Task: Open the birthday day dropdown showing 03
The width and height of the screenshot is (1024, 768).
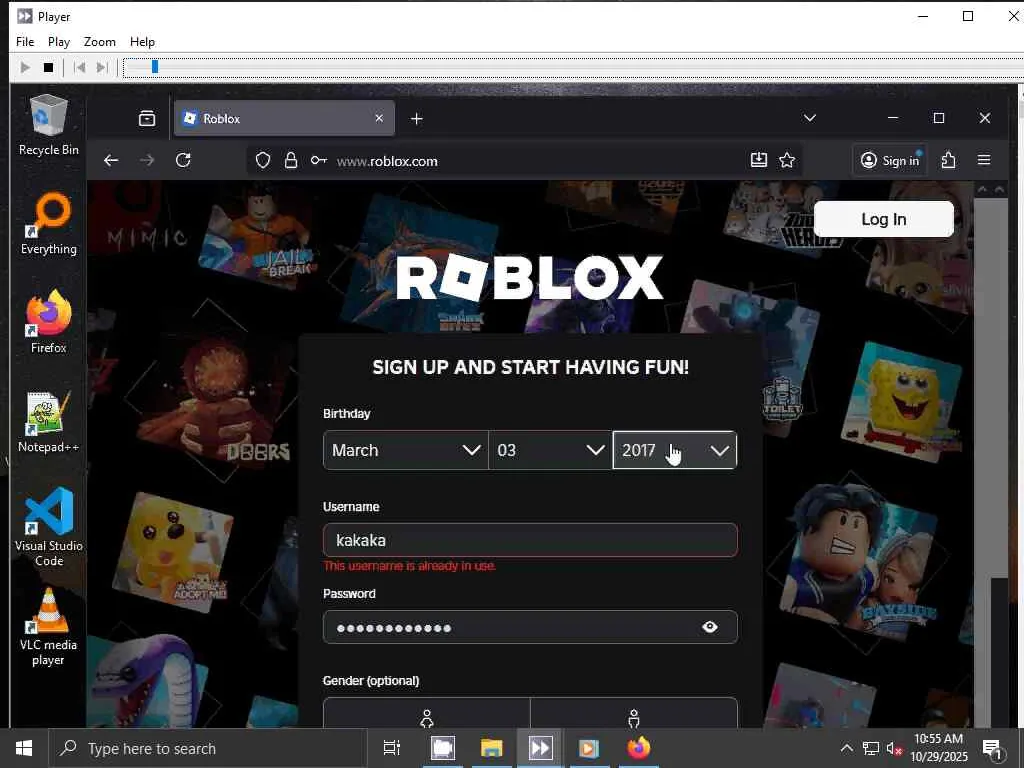Action: point(551,450)
